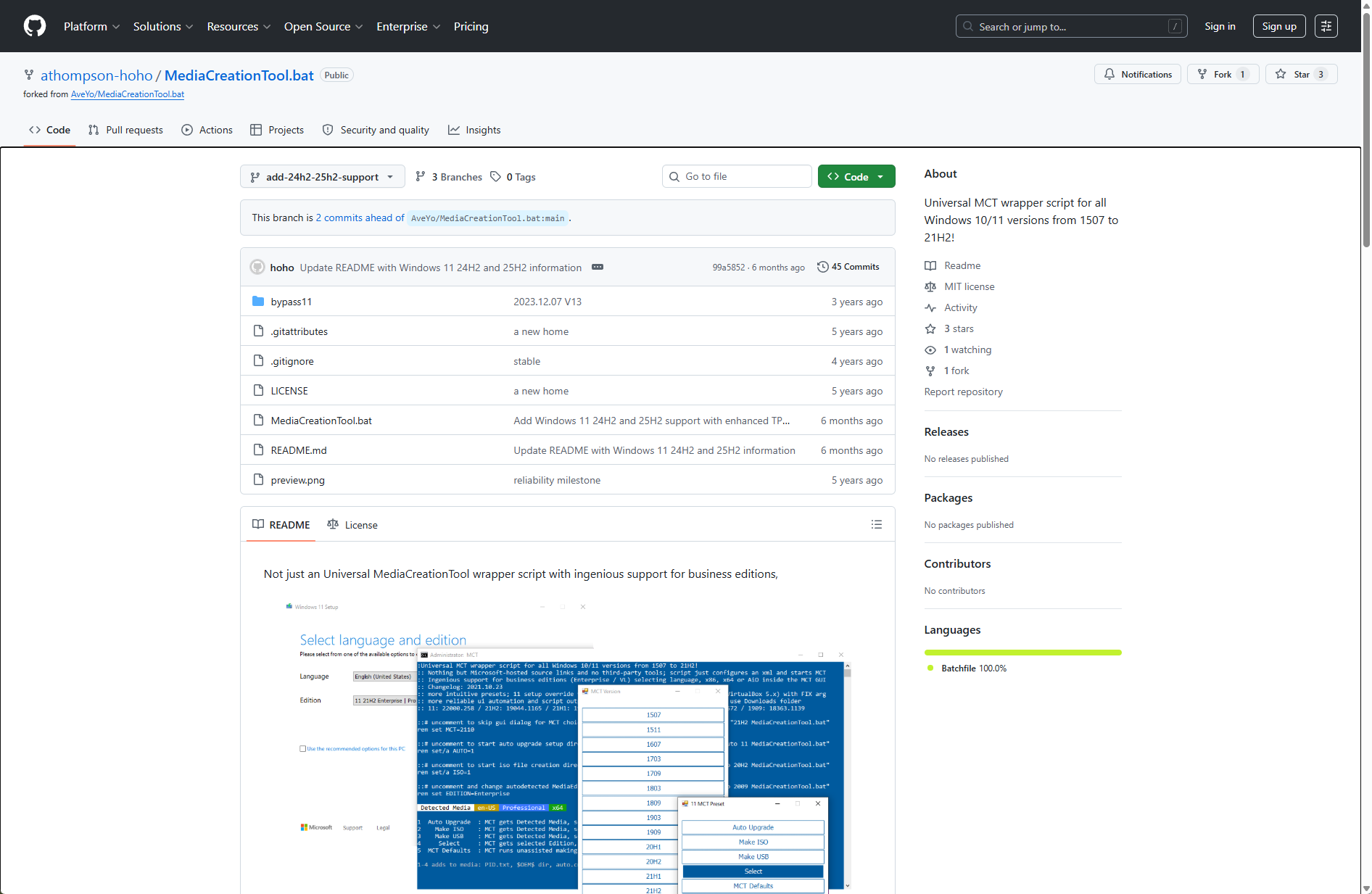This screenshot has height=894, width=1372.
Task: Fork this repository
Action: pos(1223,74)
